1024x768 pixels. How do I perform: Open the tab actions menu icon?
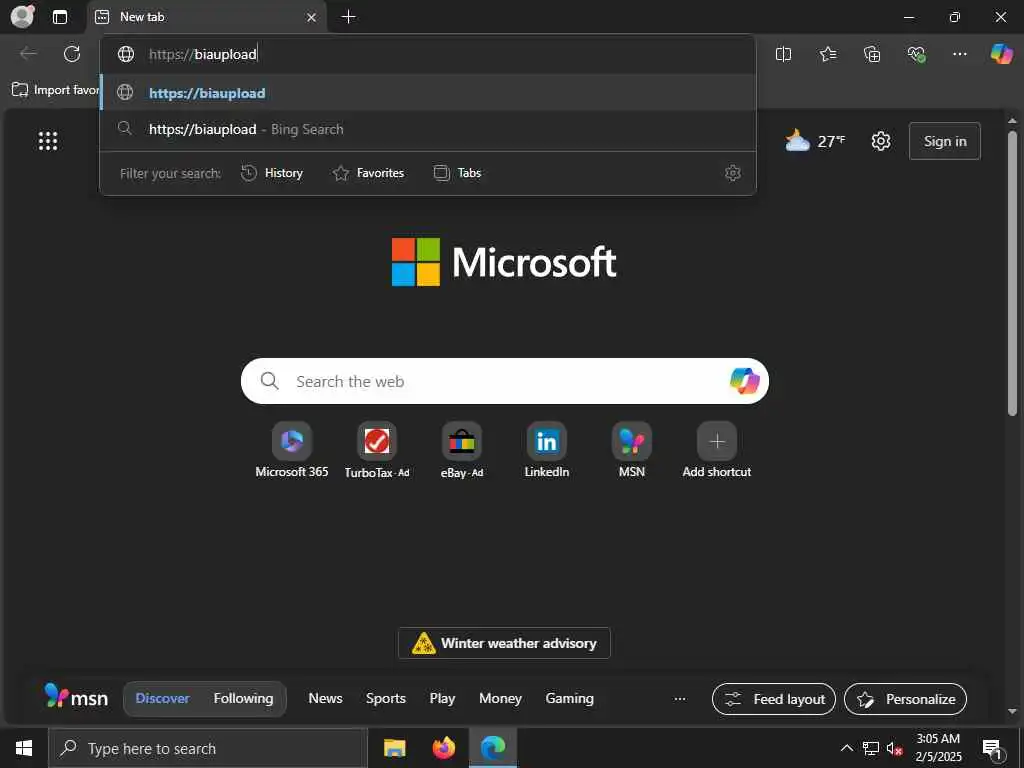coord(60,17)
